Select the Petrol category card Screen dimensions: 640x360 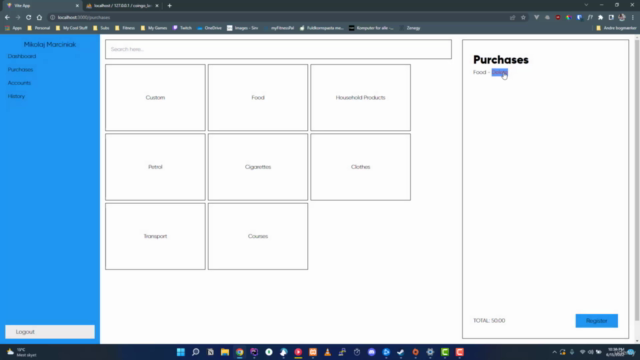click(x=155, y=167)
